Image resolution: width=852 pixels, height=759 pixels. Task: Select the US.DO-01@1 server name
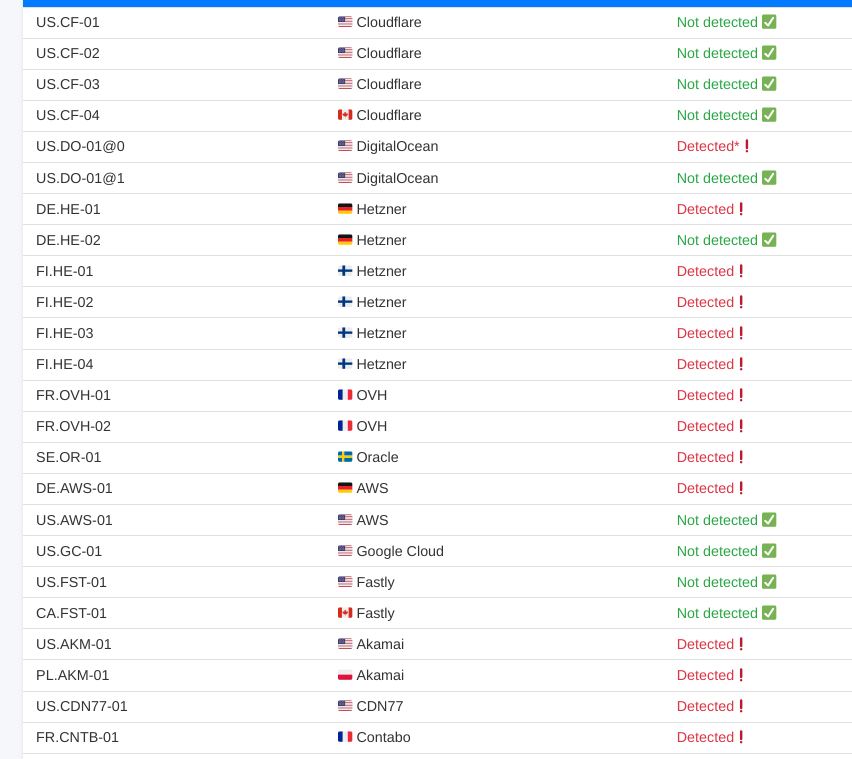[80, 178]
